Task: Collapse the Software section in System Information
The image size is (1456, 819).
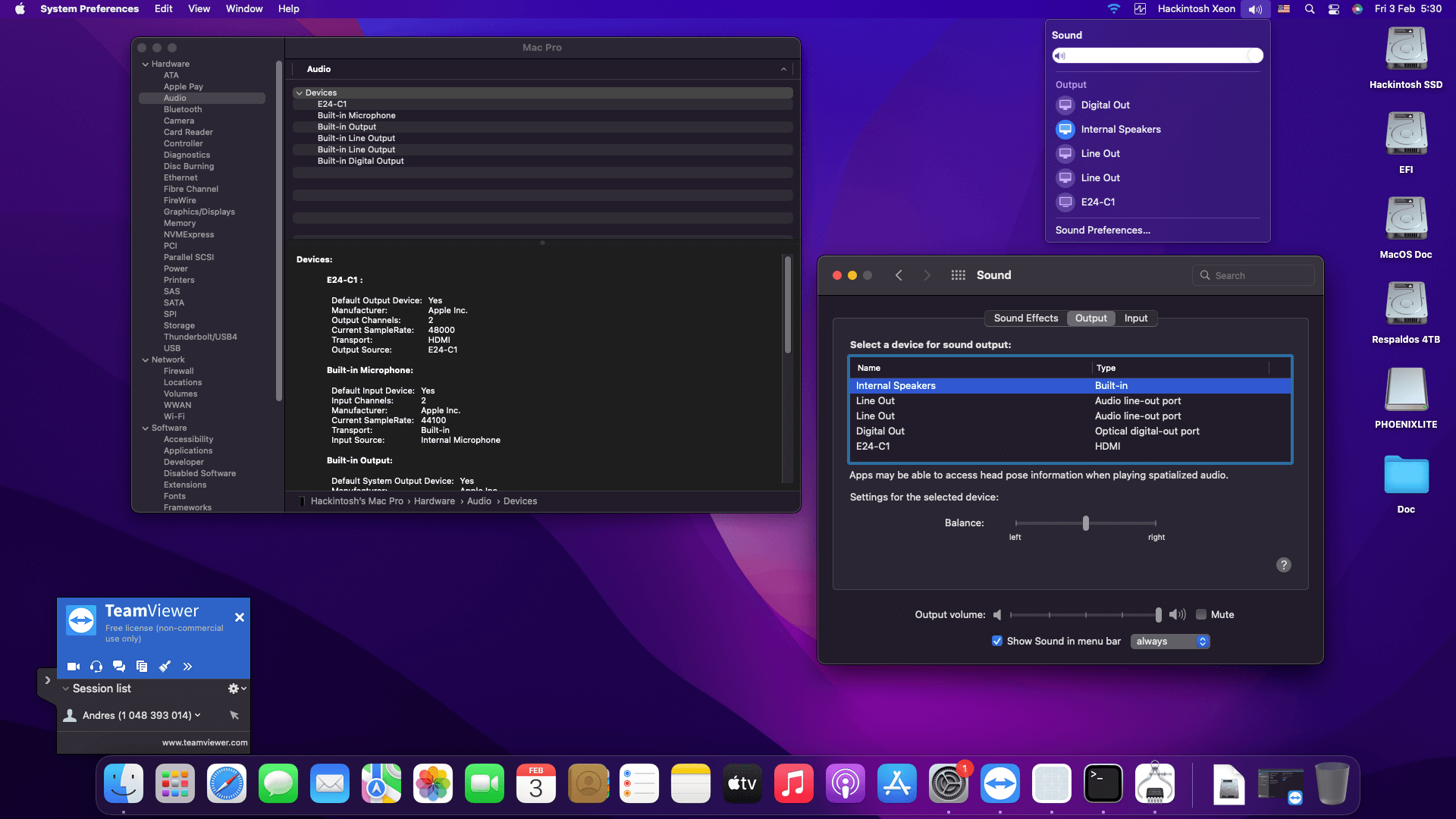Action: tap(146, 428)
